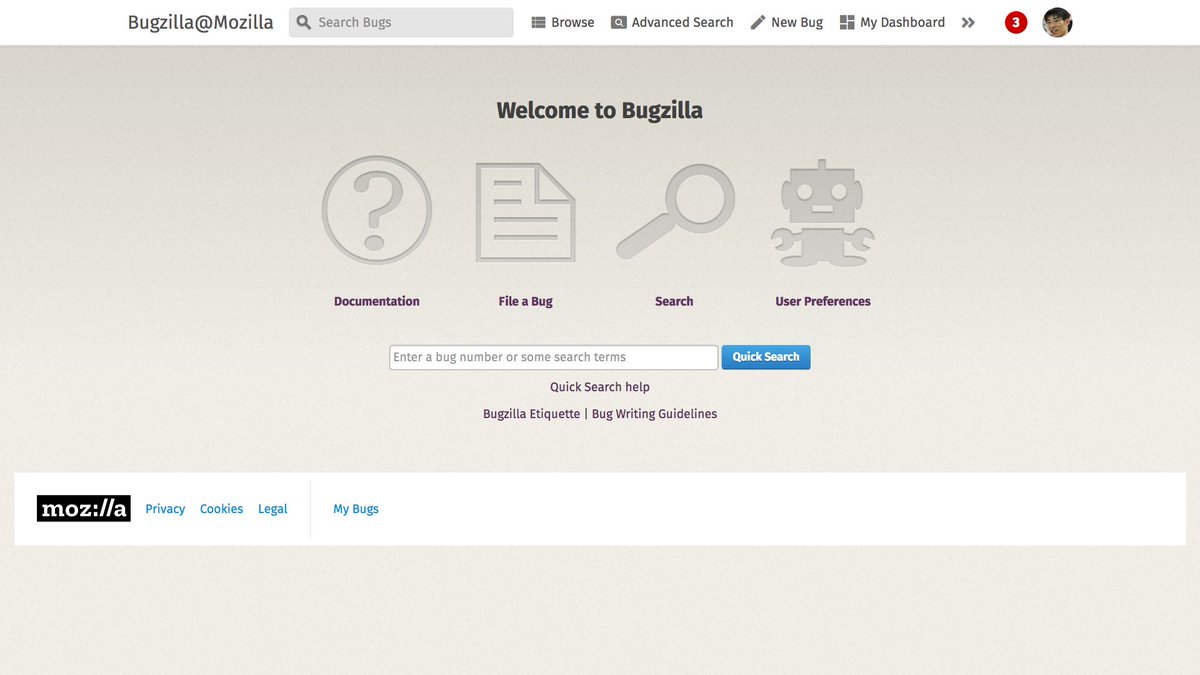Screen dimensions: 1200x675
Task: Click the magnifier icon in Search Bugs box
Action: (304, 22)
